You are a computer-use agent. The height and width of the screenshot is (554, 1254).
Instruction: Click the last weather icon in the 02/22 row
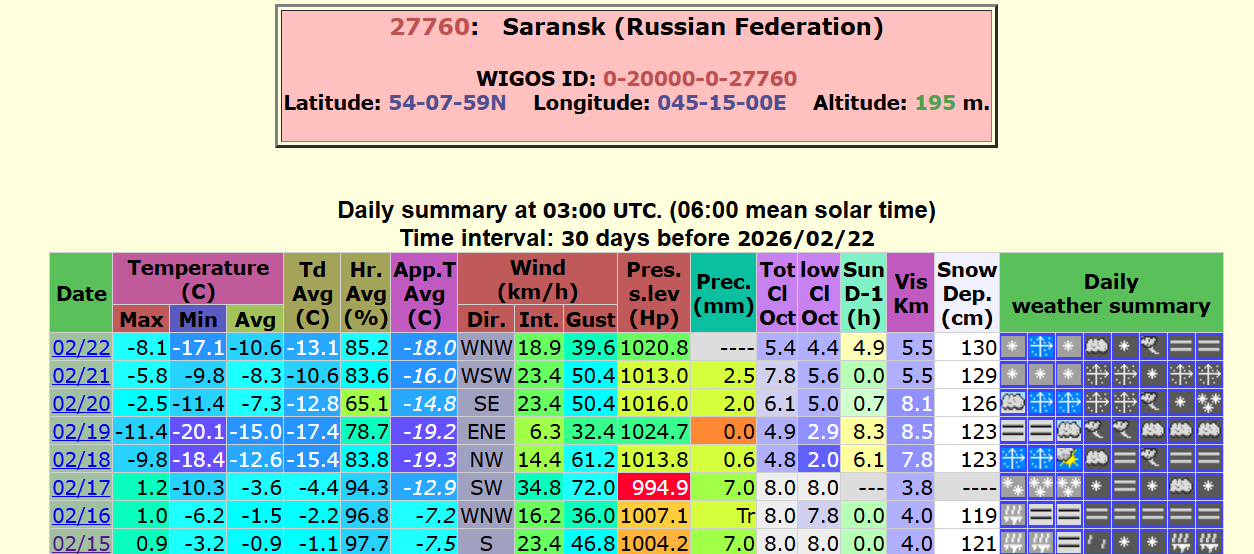click(1210, 348)
